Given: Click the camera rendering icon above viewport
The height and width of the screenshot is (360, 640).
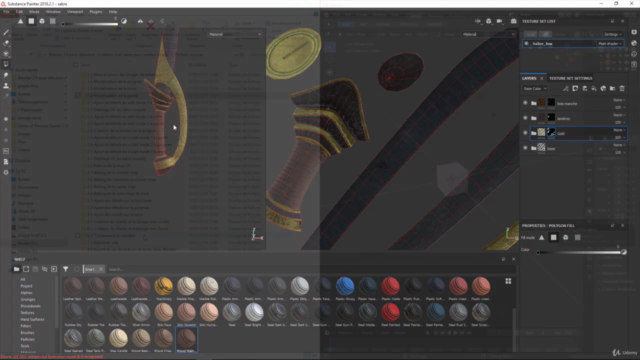Looking at the screenshot, I should [x=488, y=21].
